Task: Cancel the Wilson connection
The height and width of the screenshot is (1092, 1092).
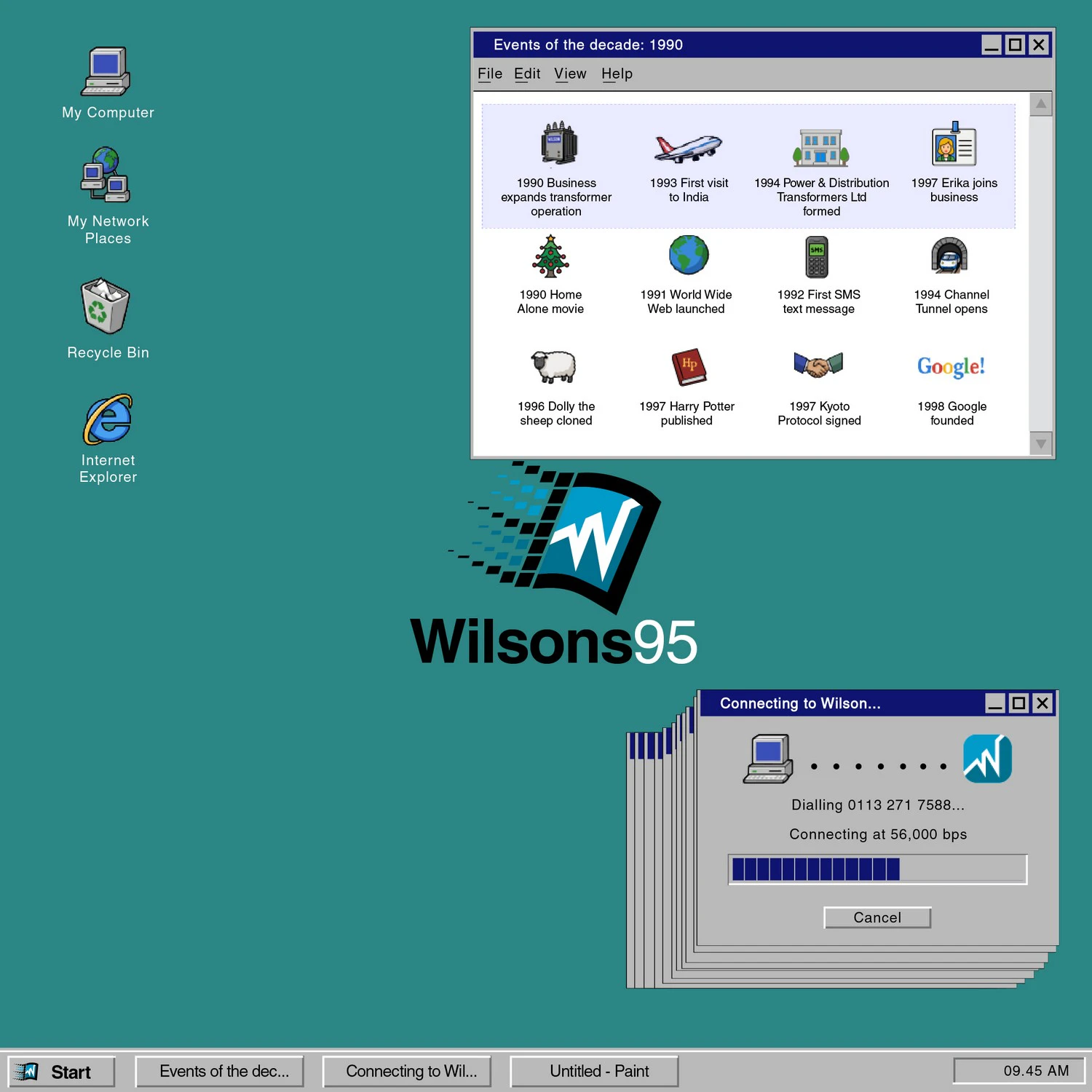Action: [877, 917]
